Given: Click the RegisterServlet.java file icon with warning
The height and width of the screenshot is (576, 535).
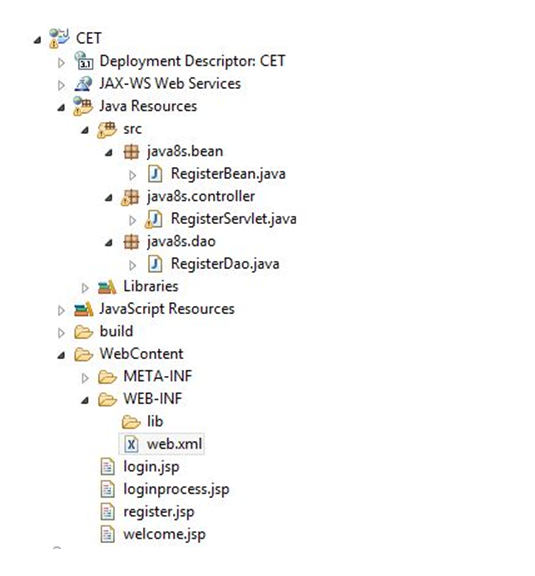Looking at the screenshot, I should 154,219.
